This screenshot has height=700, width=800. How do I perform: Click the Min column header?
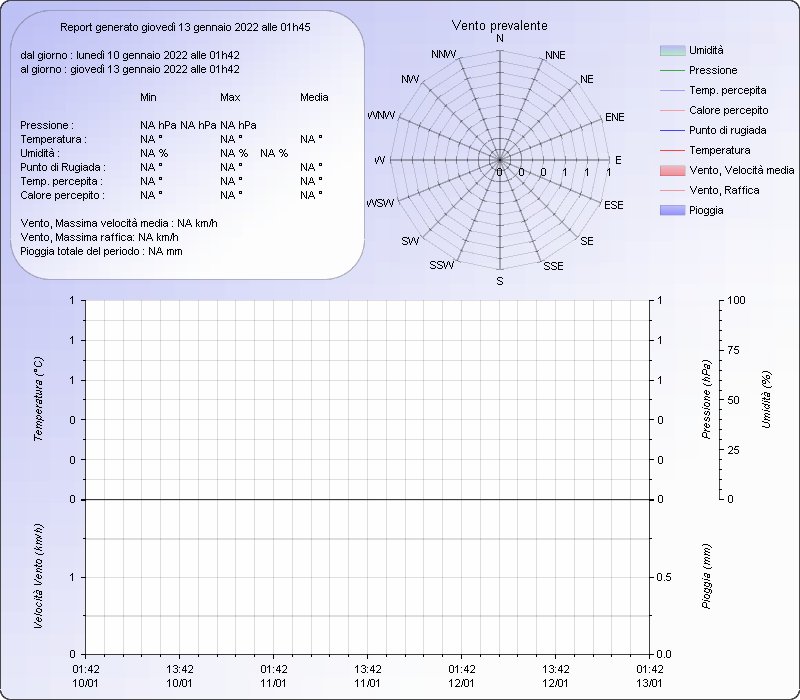tap(148, 97)
